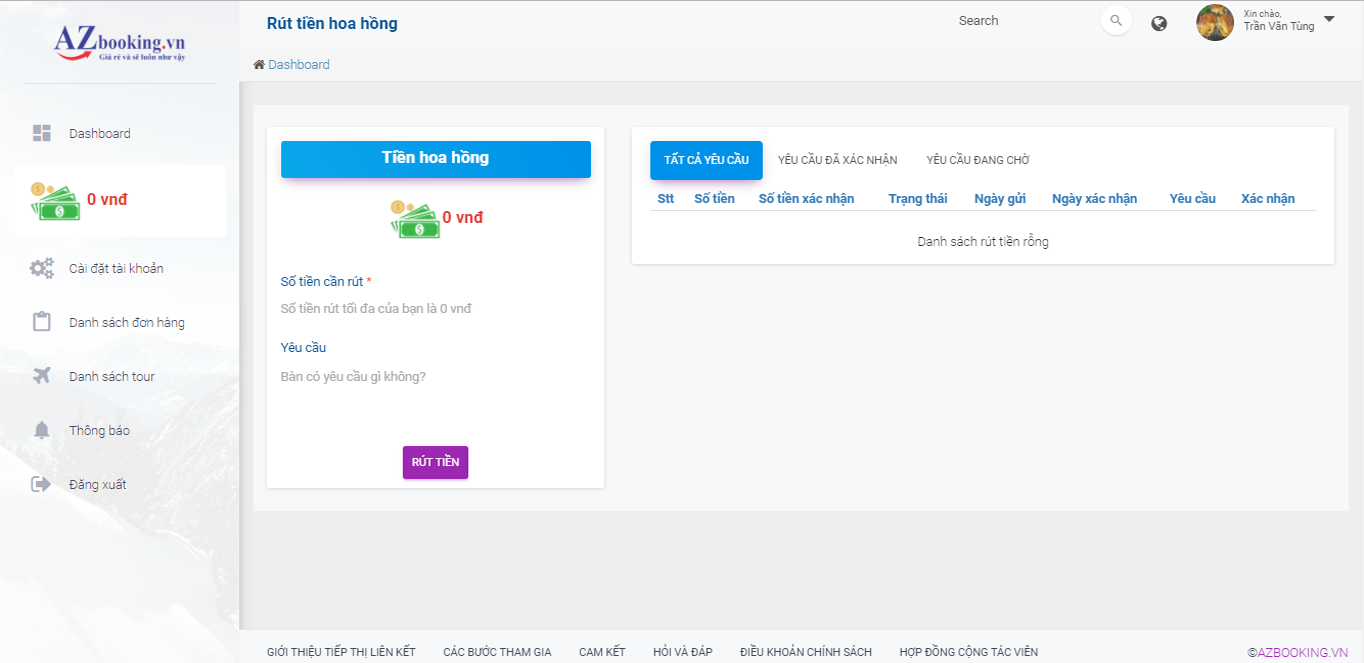This screenshot has width=1364, height=663.
Task: Open the Yêu cầu đang chờ tab
Action: coord(977,160)
